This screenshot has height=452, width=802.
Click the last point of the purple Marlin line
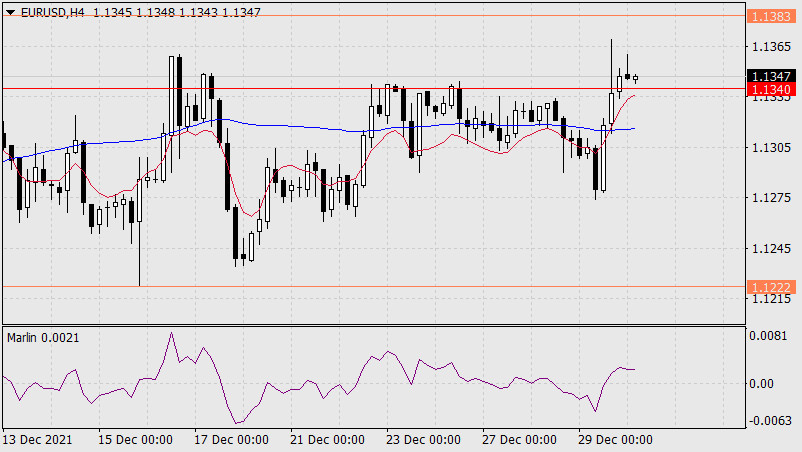pos(635,369)
